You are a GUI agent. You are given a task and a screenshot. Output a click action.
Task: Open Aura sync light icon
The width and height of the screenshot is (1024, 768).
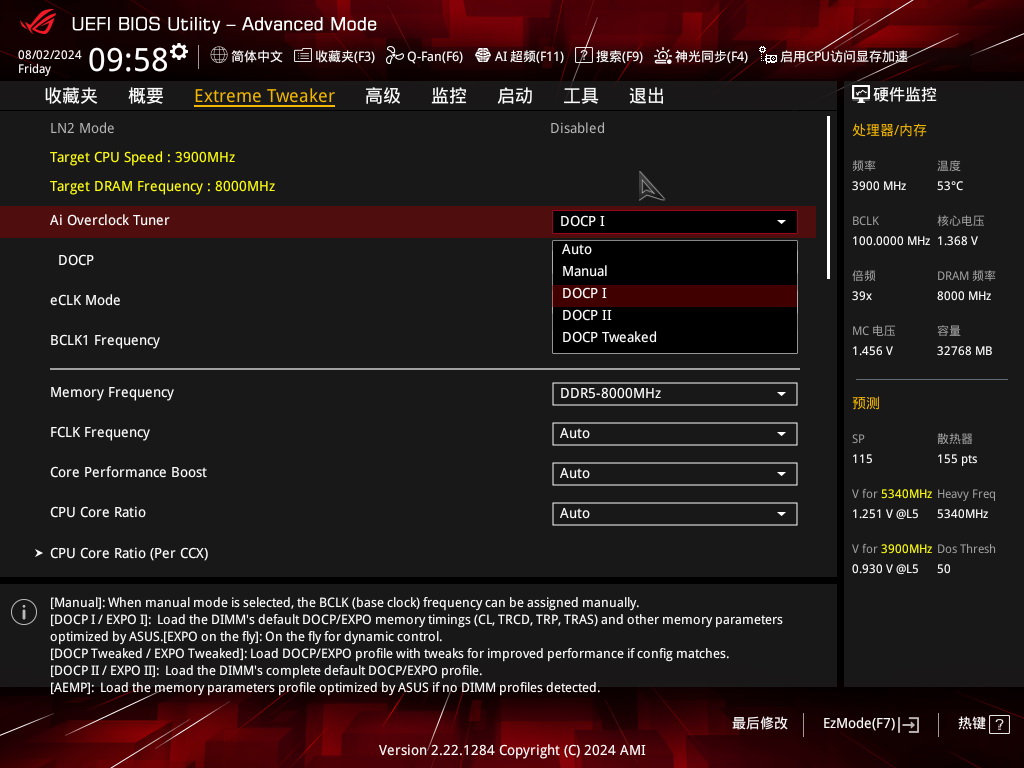[x=662, y=56]
